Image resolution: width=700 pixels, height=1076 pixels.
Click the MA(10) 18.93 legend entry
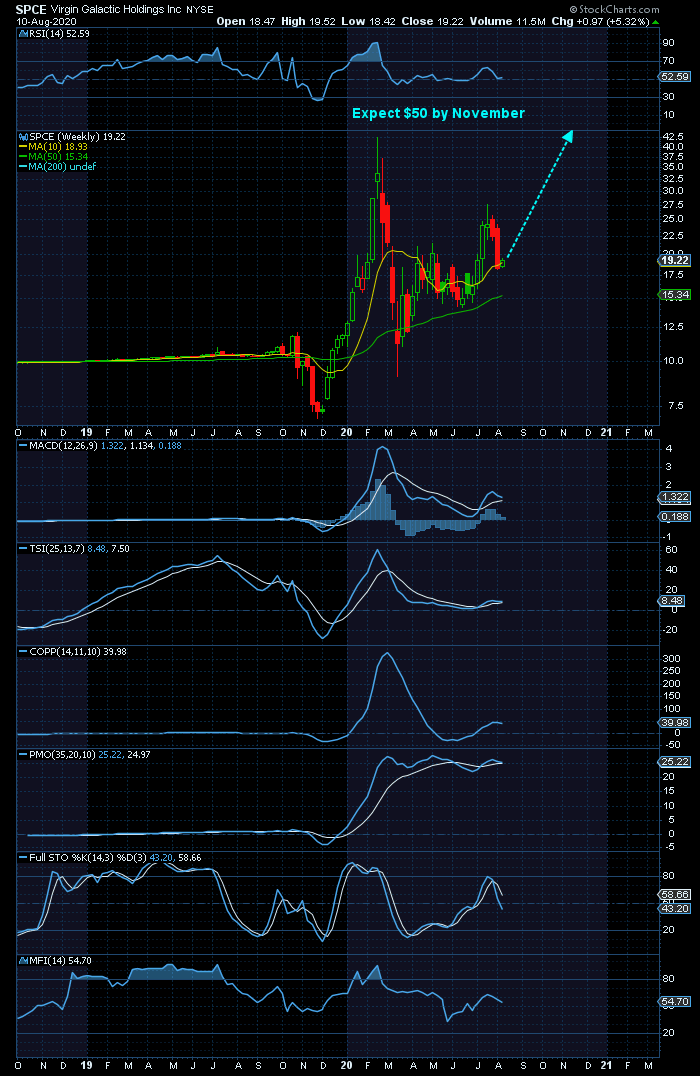pos(54,147)
